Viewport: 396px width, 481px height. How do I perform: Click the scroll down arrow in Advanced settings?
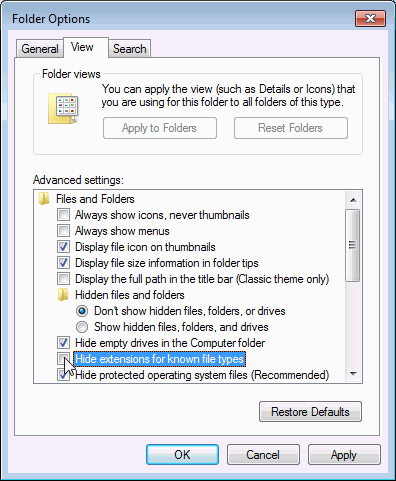[x=353, y=374]
